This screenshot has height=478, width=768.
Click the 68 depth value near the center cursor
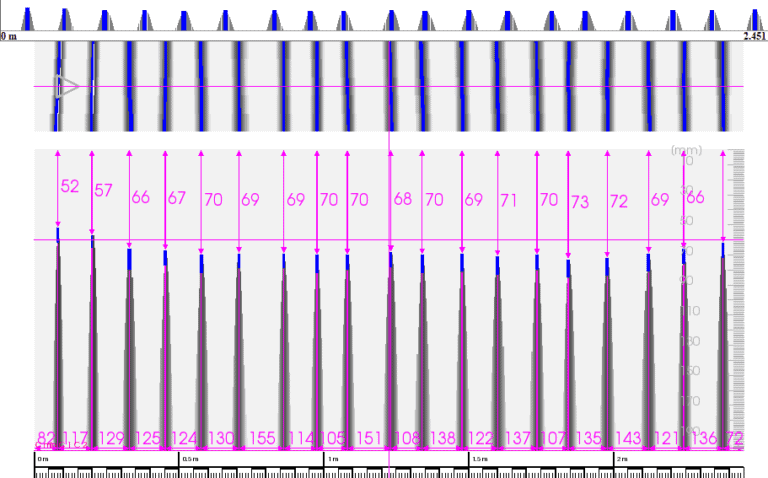[x=402, y=199]
